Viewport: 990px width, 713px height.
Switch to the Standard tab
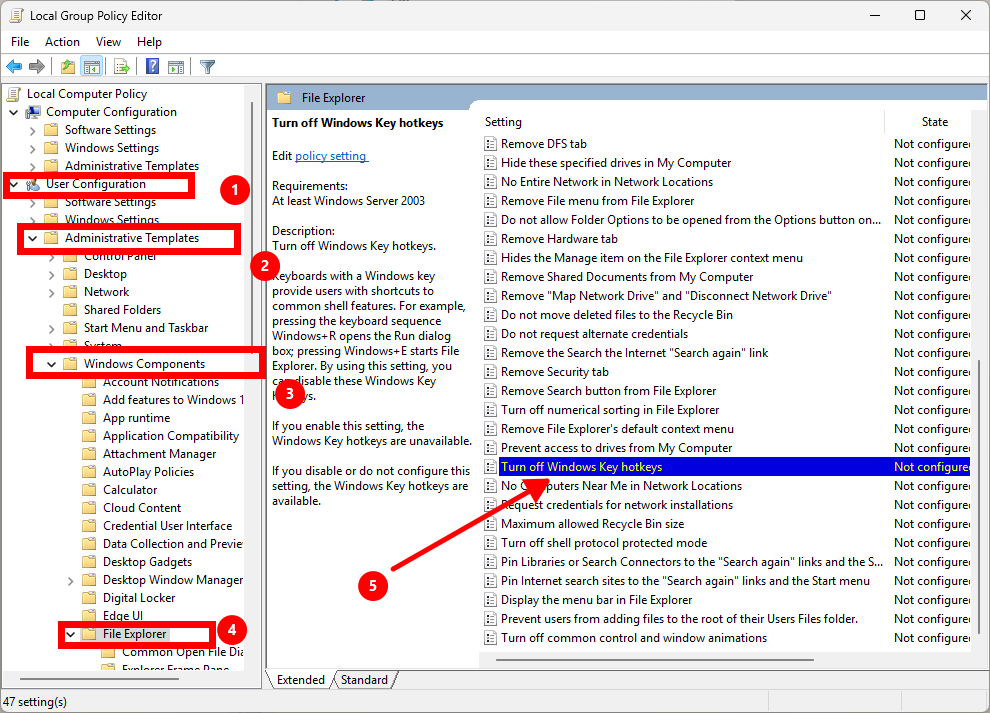pos(364,680)
